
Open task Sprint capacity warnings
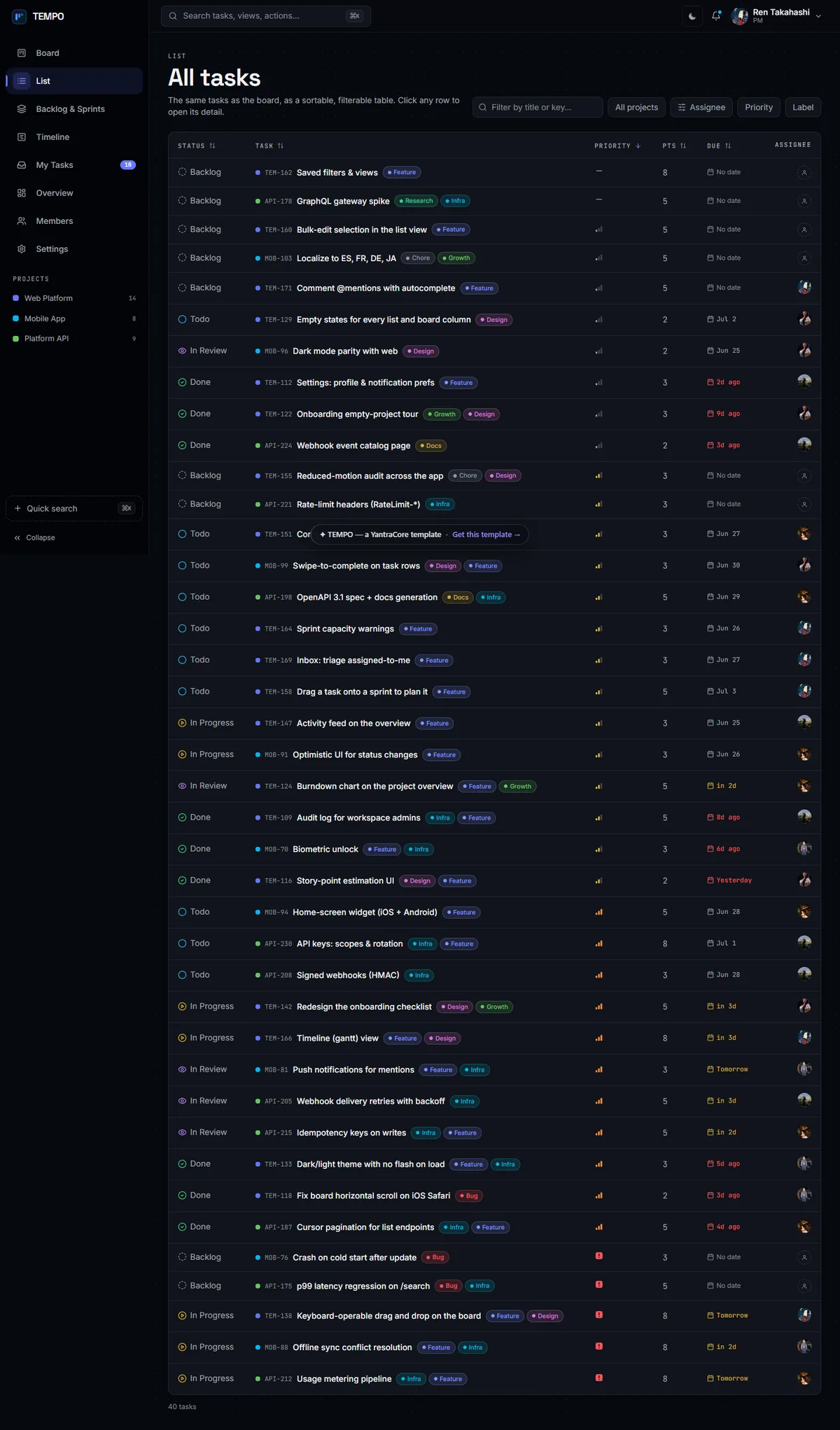click(x=345, y=629)
